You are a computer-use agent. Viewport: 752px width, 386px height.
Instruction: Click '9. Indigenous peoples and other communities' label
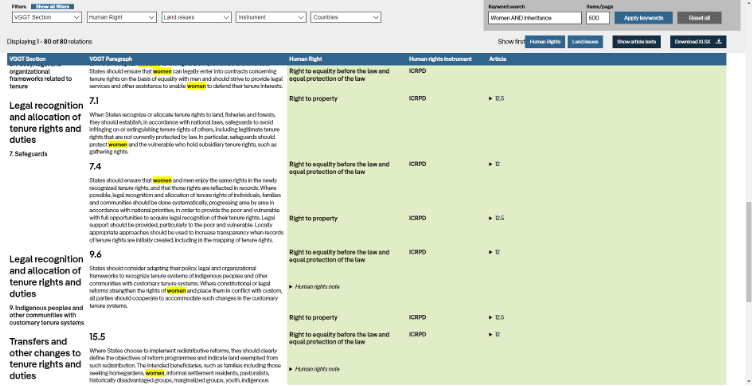click(46, 315)
